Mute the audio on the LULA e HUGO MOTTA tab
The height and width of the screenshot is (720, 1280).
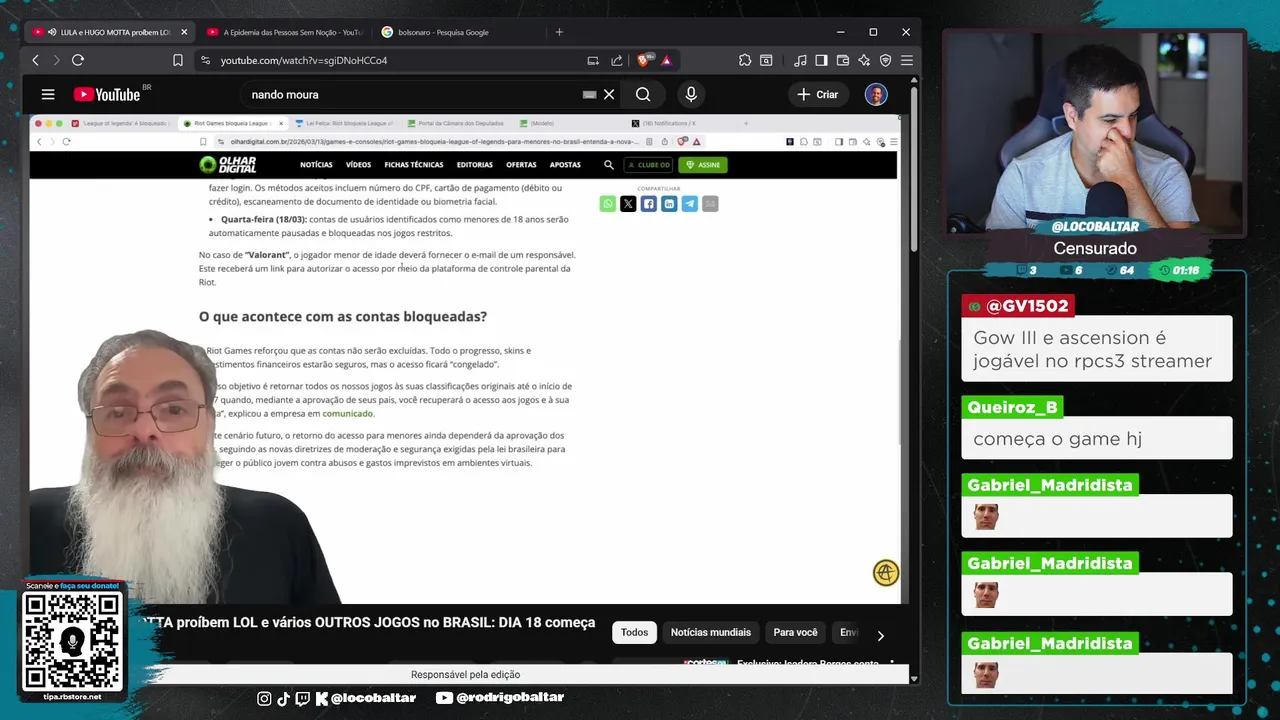pyautogui.click(x=52, y=32)
